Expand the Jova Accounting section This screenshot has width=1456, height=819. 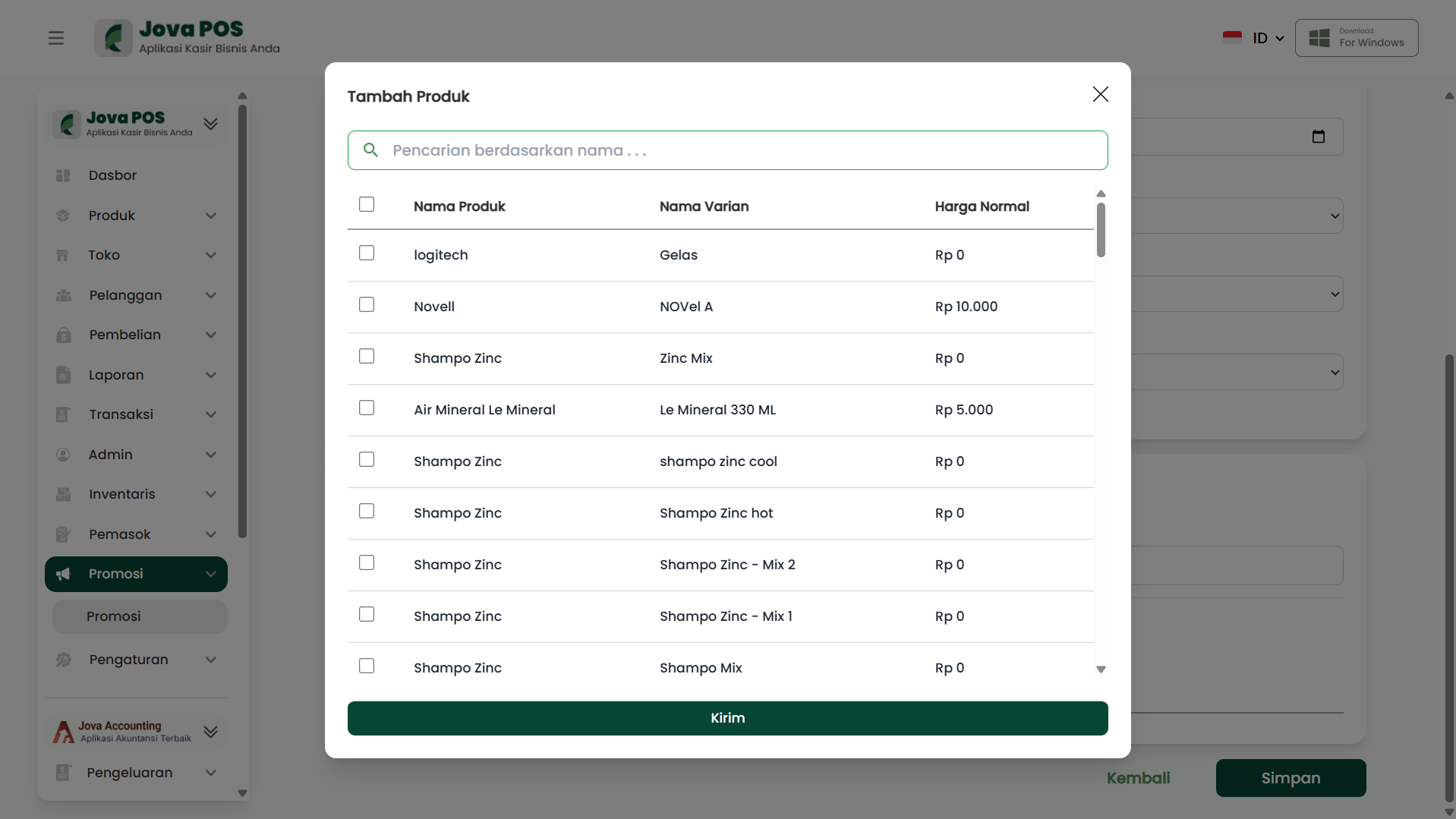point(211,732)
